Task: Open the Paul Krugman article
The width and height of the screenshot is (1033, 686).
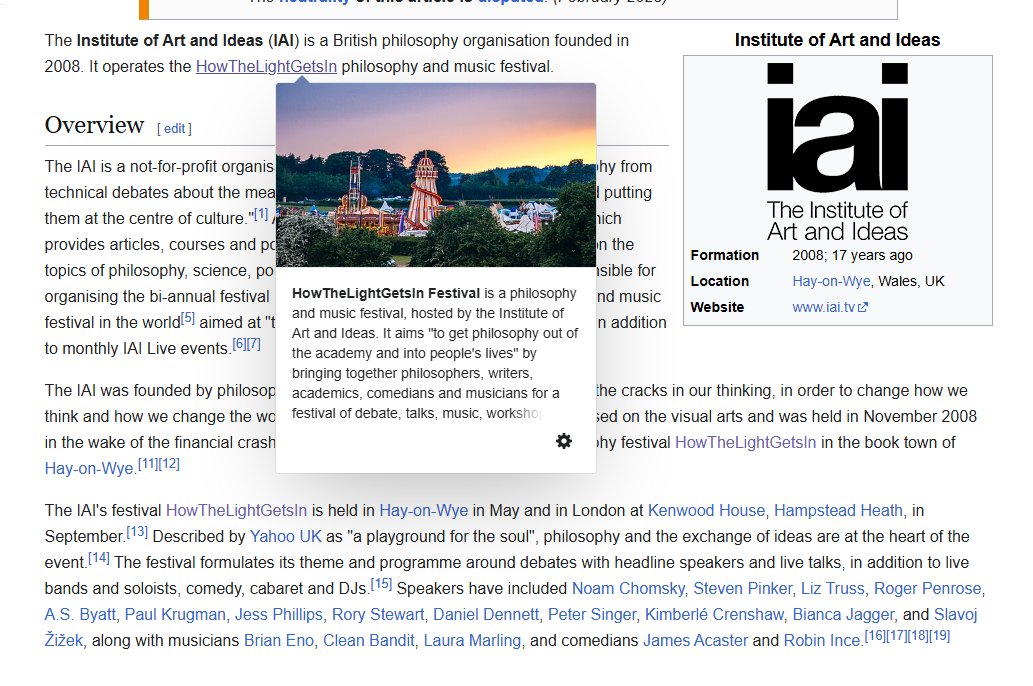Action: pyautogui.click(x=175, y=615)
